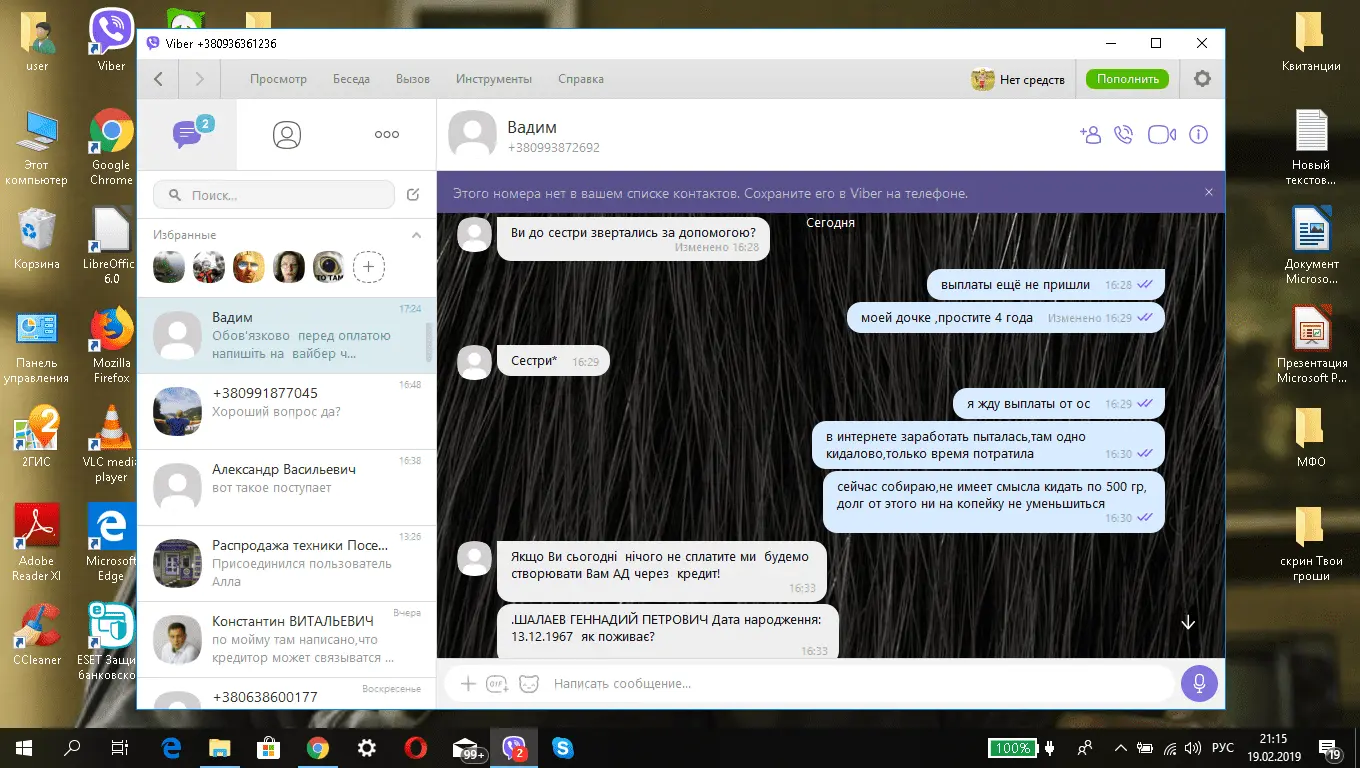Click the plus attachment icon
Image resolution: width=1360 pixels, height=768 pixels.
coord(467,684)
